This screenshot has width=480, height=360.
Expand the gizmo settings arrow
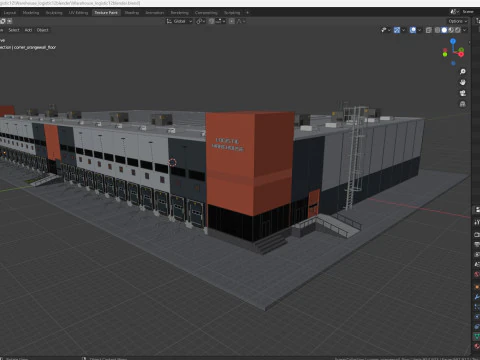(x=403, y=30)
